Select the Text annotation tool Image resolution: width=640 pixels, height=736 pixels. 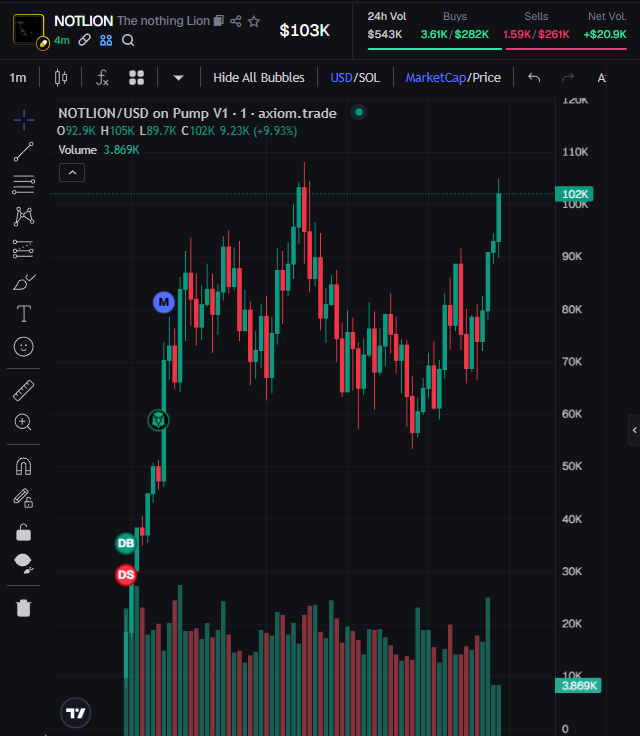click(x=23, y=314)
